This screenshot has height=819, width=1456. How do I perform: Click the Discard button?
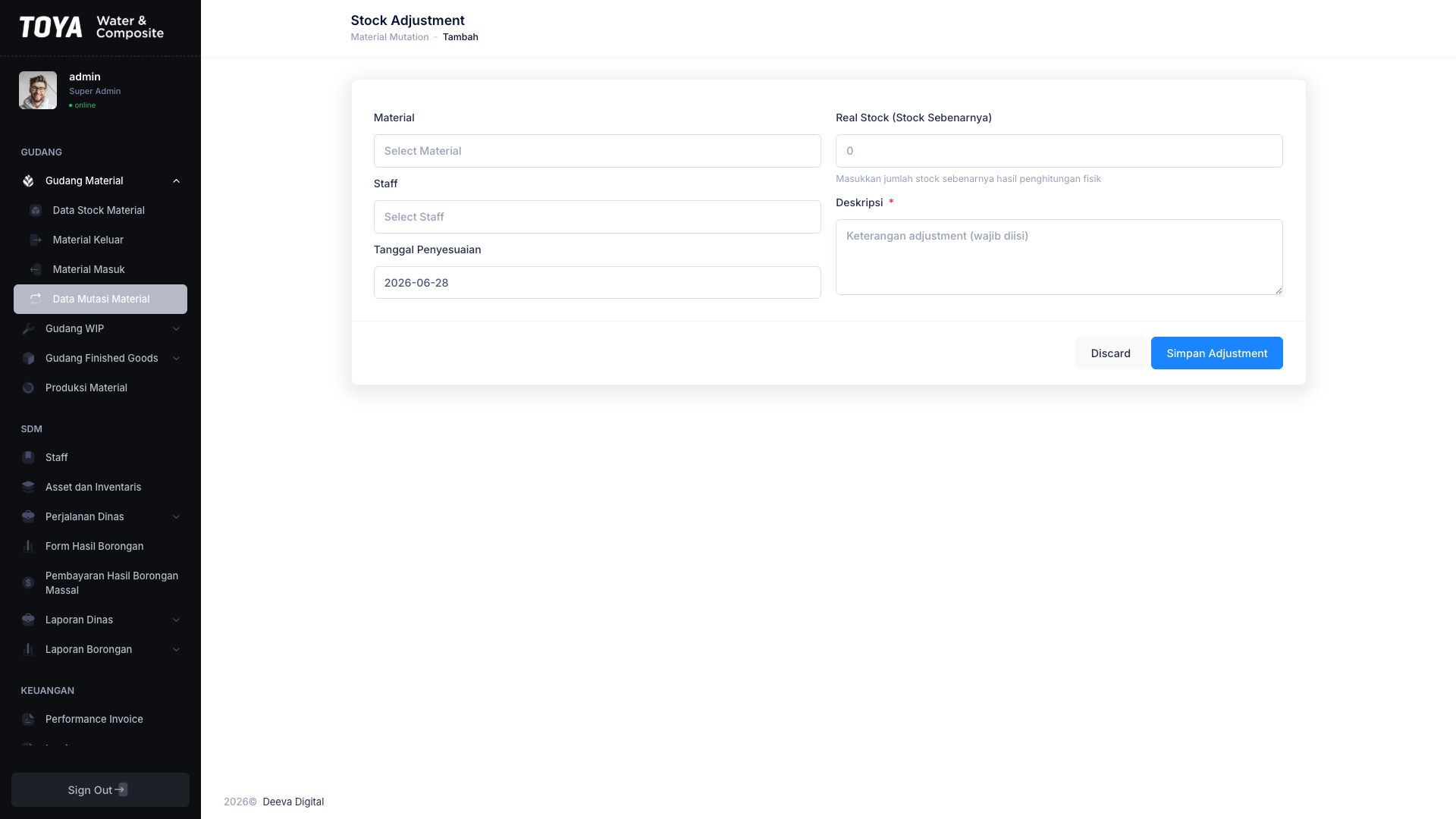1110,353
